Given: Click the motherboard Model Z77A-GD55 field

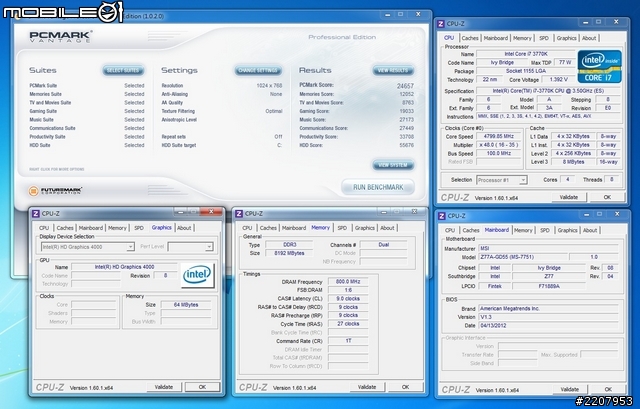Looking at the screenshot, I should coord(522,257).
